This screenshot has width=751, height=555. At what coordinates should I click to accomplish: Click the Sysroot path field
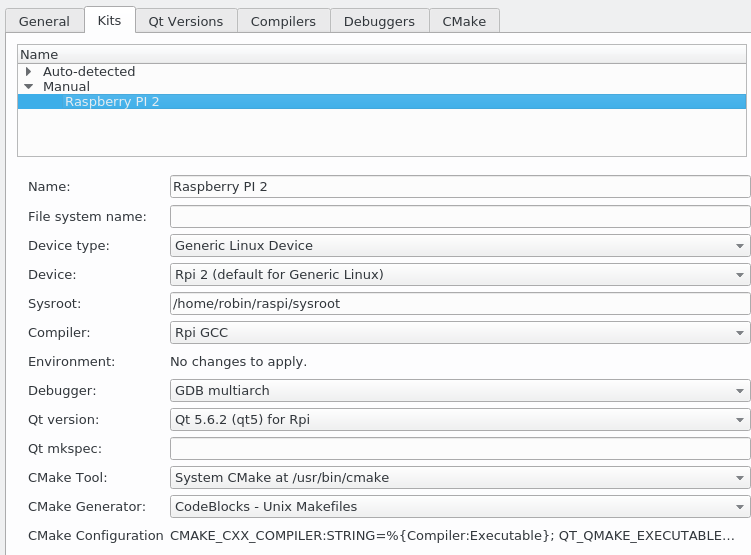pyautogui.click(x=460, y=303)
